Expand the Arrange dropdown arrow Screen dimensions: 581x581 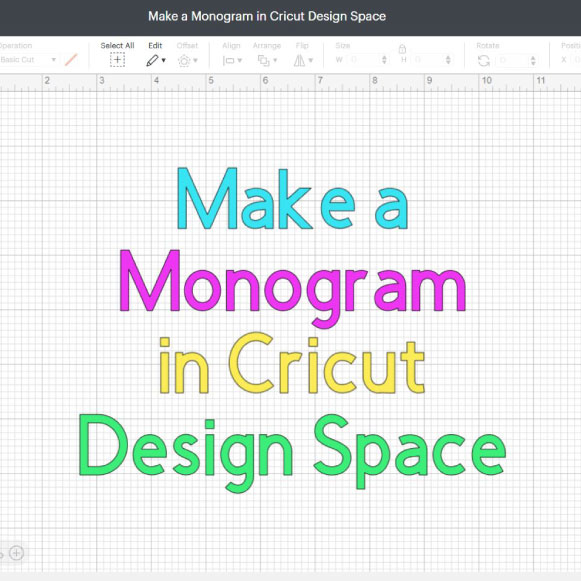point(275,60)
